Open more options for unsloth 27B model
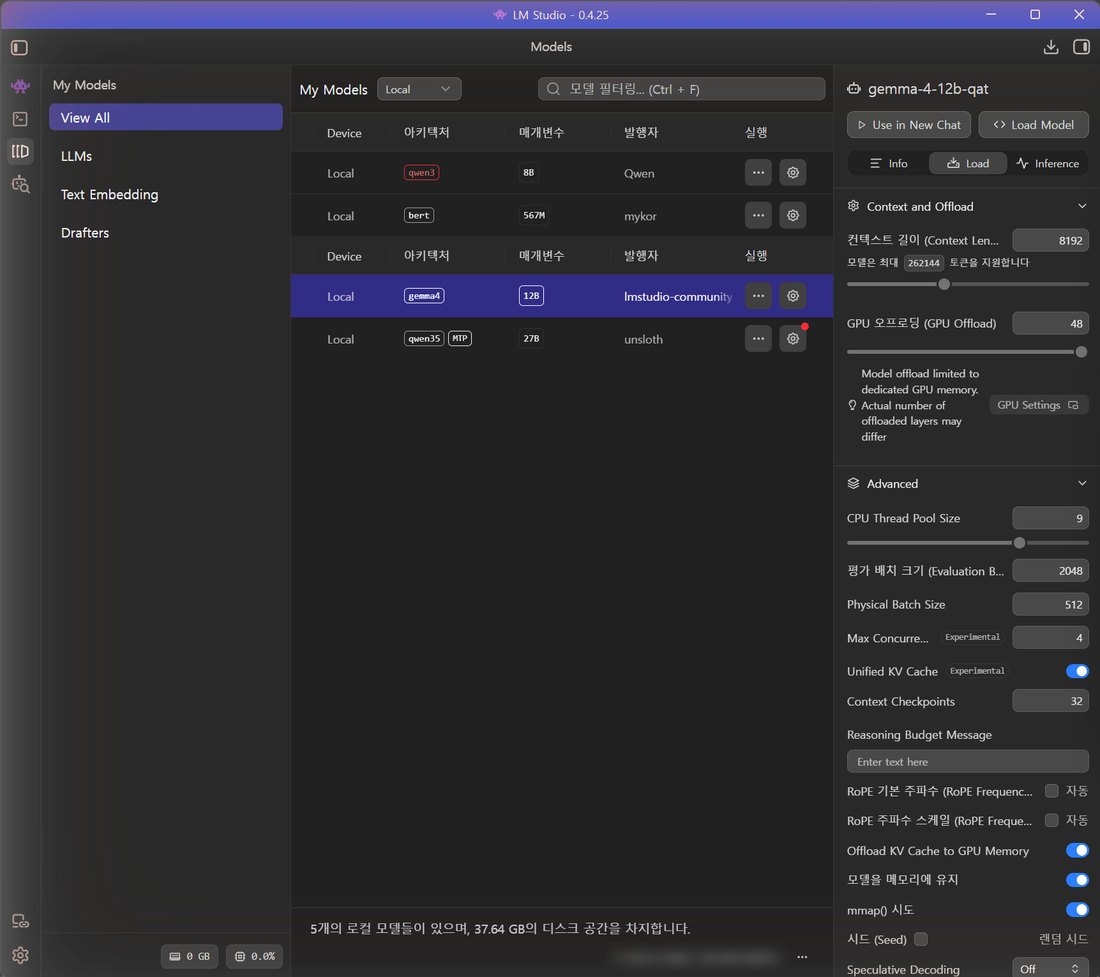 (x=758, y=339)
